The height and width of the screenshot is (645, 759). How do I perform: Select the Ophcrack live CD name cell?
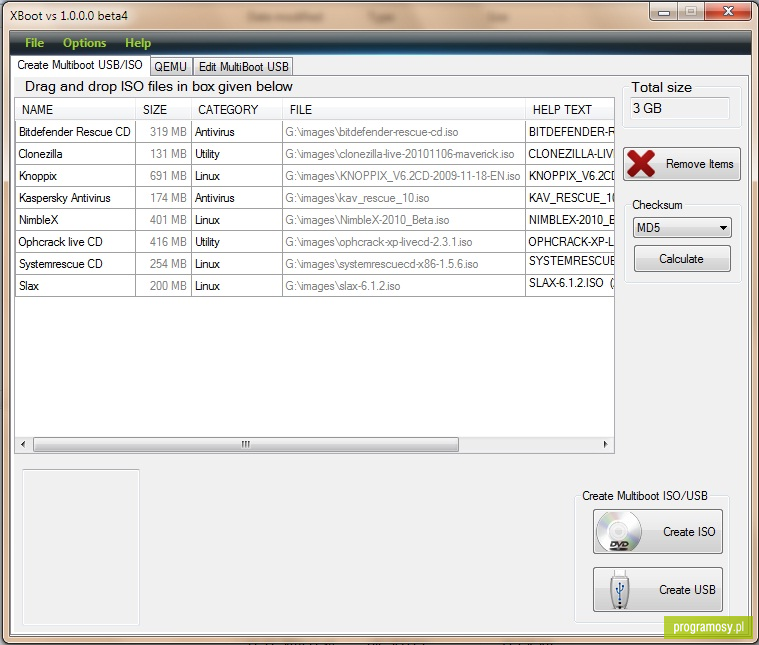tap(75, 242)
